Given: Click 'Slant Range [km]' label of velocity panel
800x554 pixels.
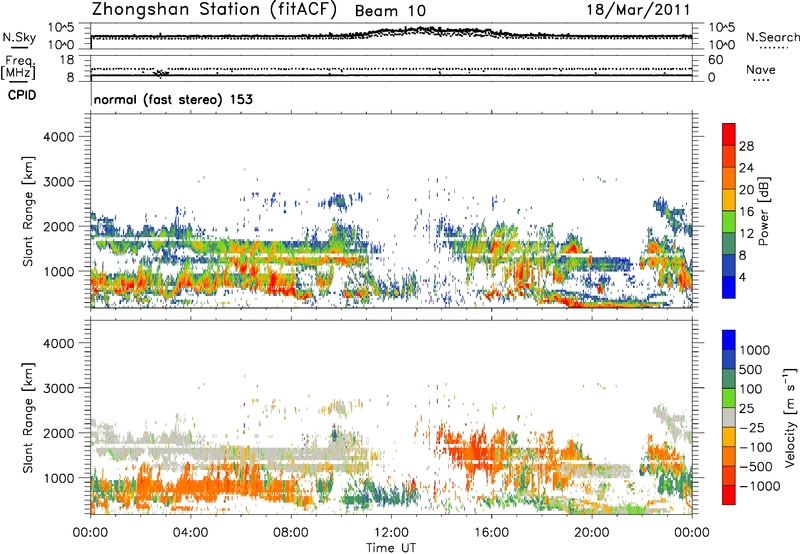Looking at the screenshot, I should coord(28,417).
